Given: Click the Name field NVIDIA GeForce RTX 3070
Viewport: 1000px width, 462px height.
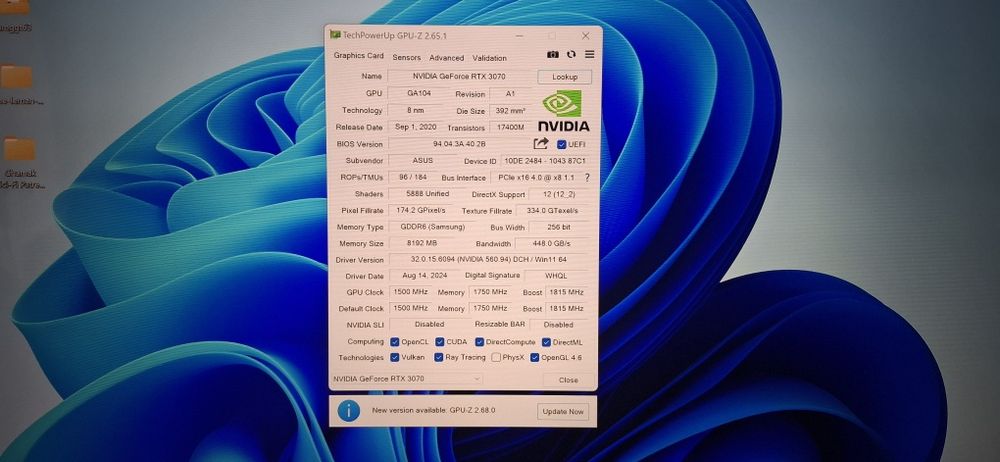Looking at the screenshot, I should pos(459,76).
